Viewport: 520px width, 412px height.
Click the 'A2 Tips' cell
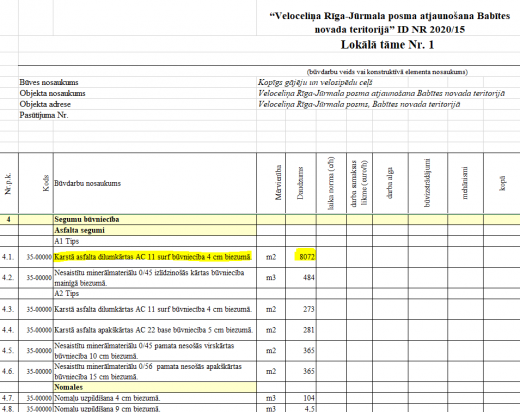pos(155,294)
